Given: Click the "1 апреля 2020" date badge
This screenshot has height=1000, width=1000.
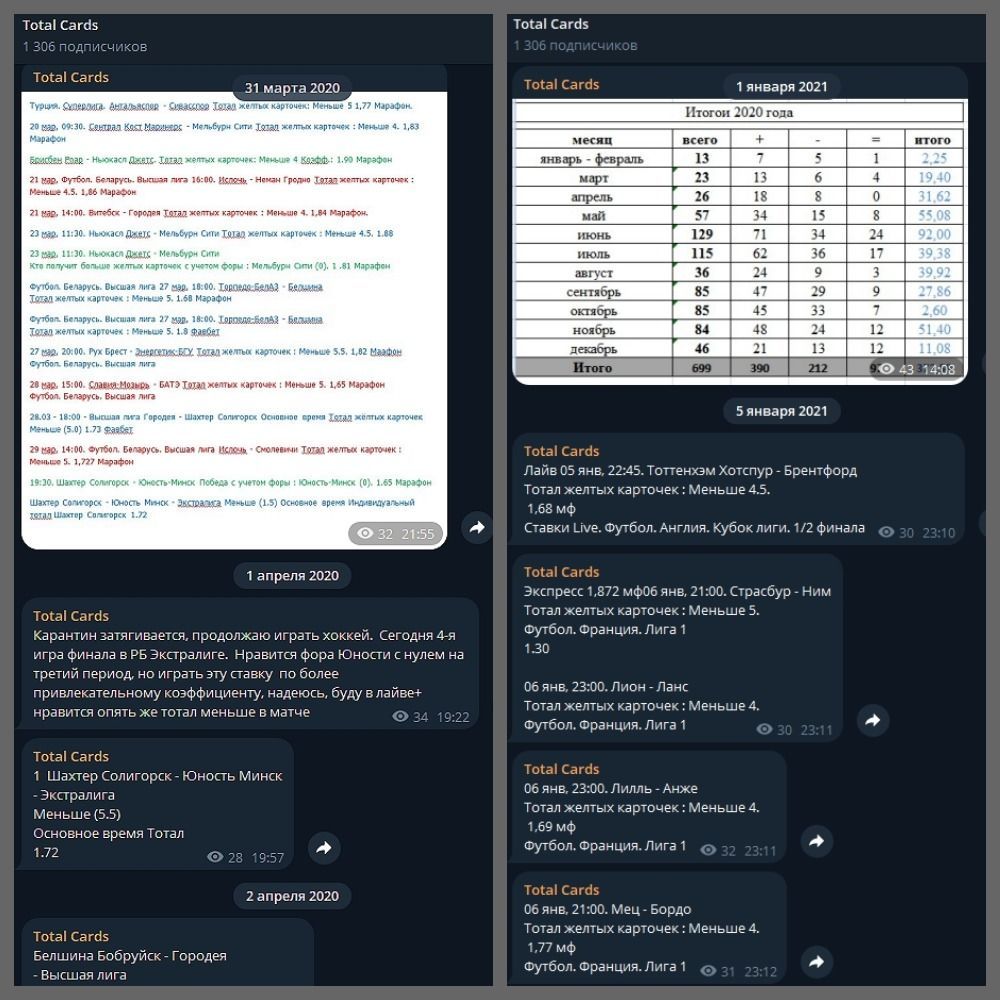Looking at the screenshot, I should [292, 575].
